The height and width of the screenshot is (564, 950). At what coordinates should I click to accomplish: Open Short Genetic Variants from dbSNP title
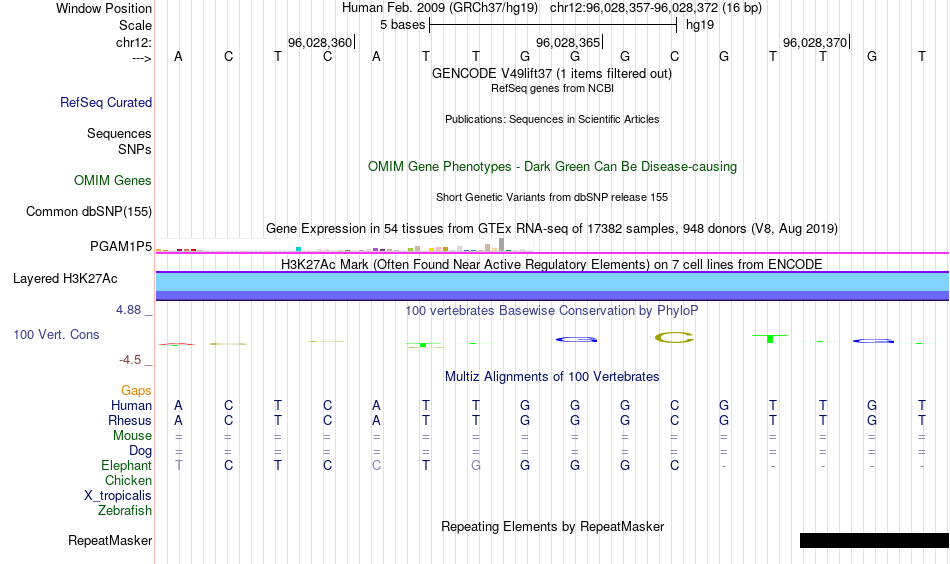pos(552,197)
